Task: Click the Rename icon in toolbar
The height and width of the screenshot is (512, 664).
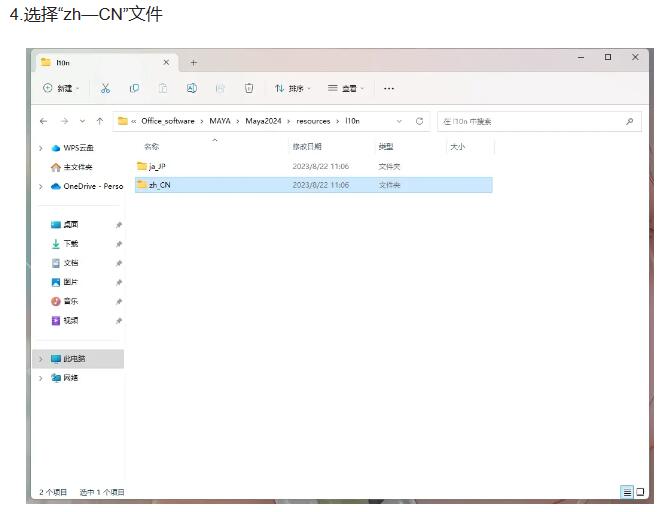Action: [x=192, y=88]
